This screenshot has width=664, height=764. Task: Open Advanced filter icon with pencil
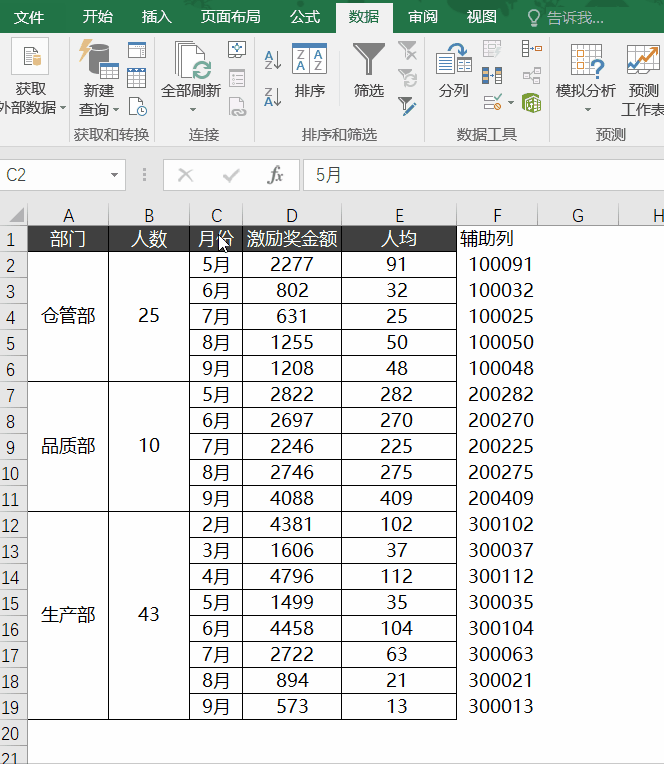click(407, 106)
